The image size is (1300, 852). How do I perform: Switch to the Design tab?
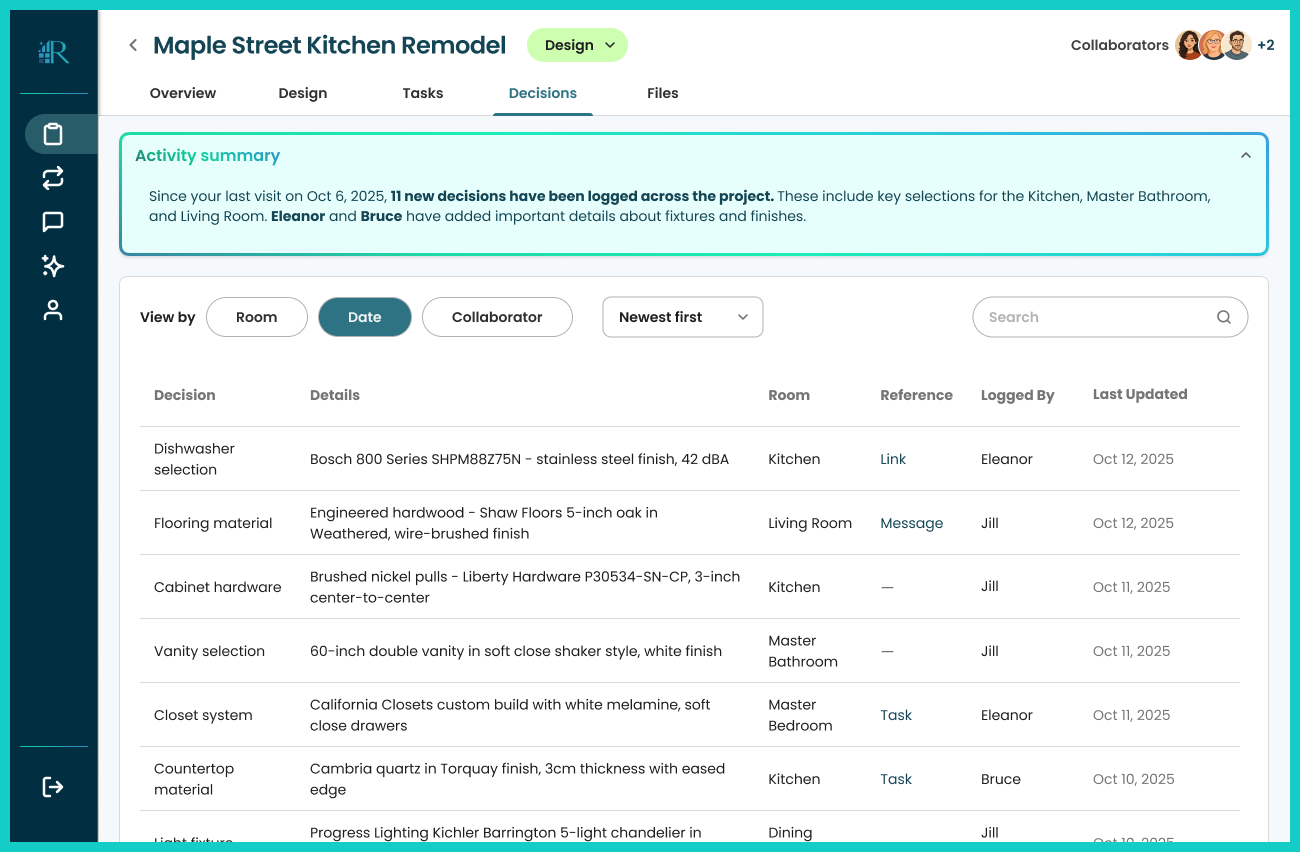point(303,93)
